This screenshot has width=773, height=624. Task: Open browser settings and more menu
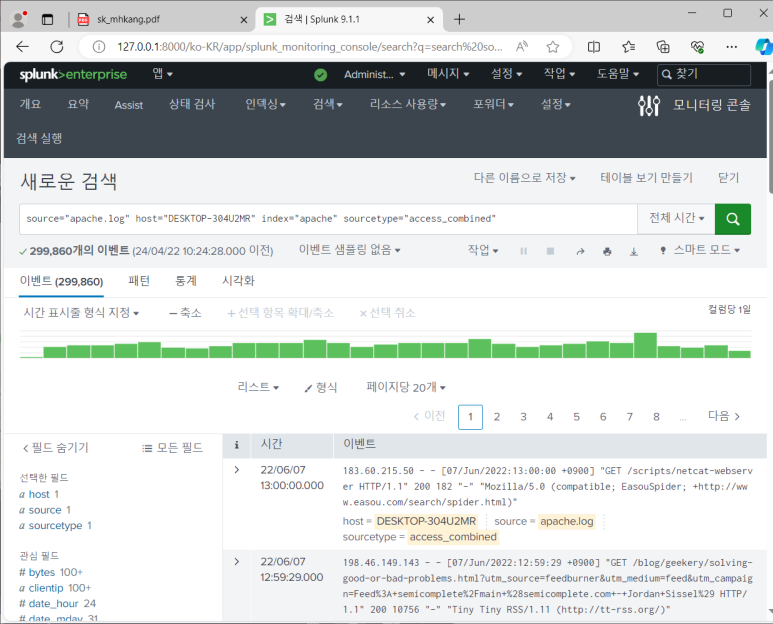pyautogui.click(x=732, y=47)
